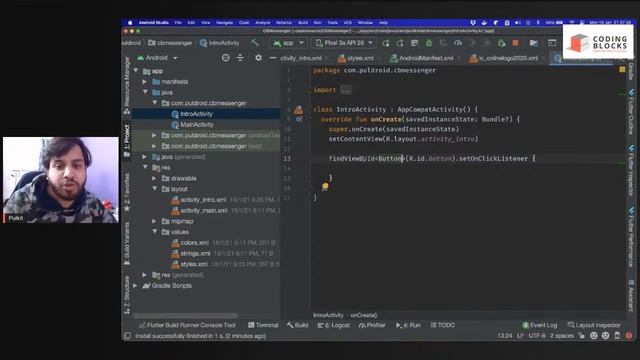640x360 pixels.
Task: Open the Logcat tool window
Action: pos(334,325)
